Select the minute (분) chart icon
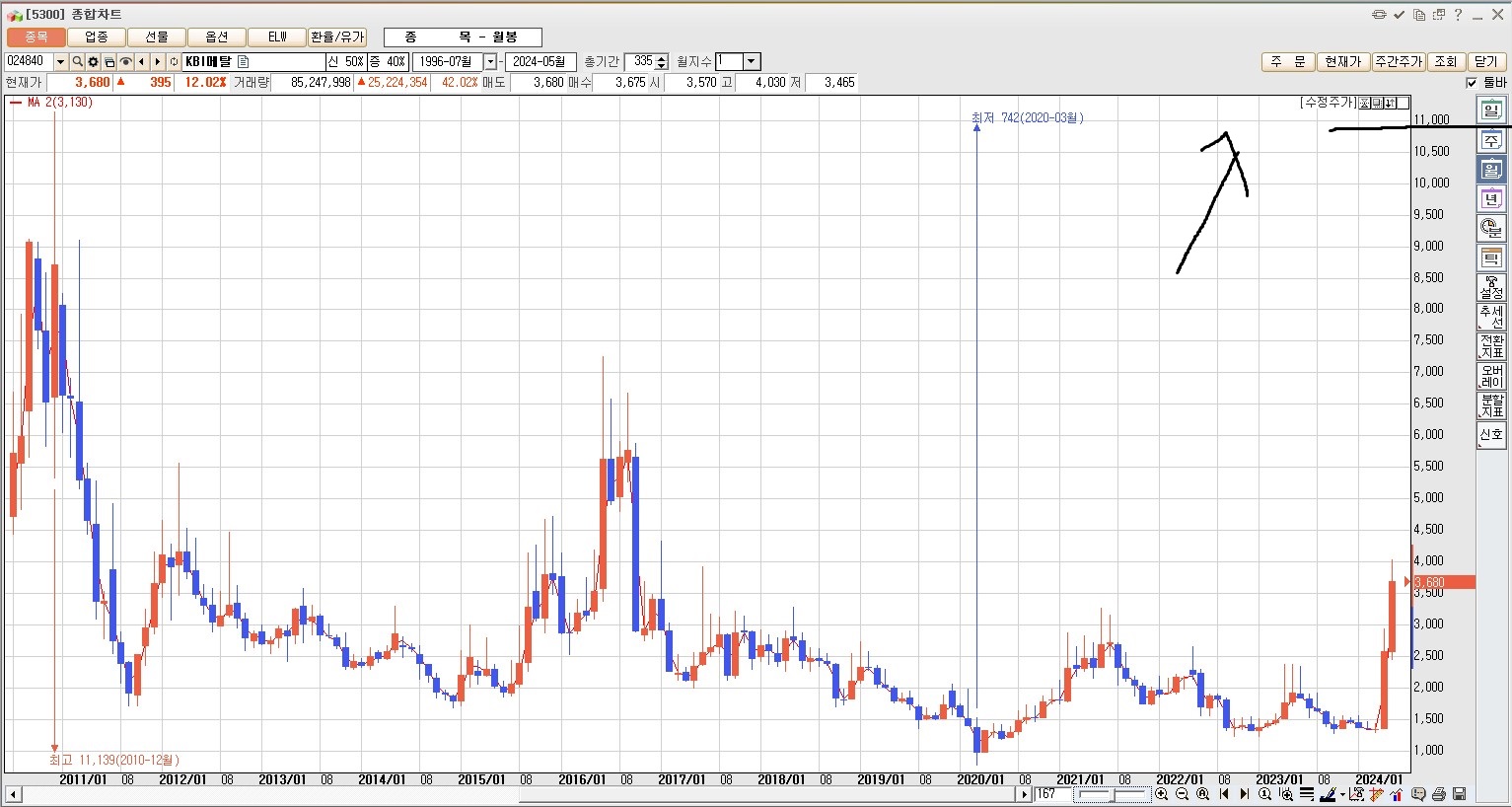Screen dimensions: 1512x807 (x=1490, y=229)
